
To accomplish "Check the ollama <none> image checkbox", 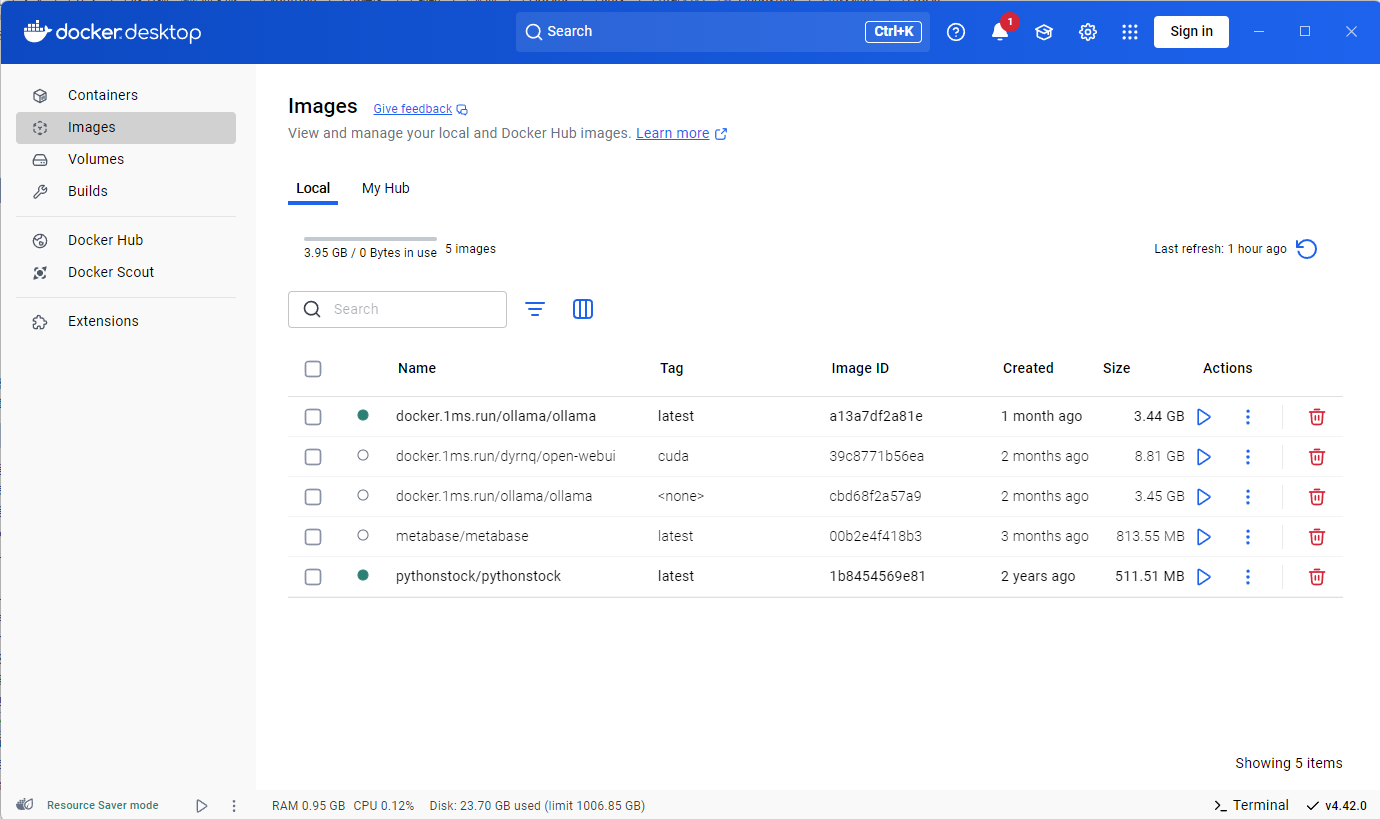I will (x=313, y=497).
